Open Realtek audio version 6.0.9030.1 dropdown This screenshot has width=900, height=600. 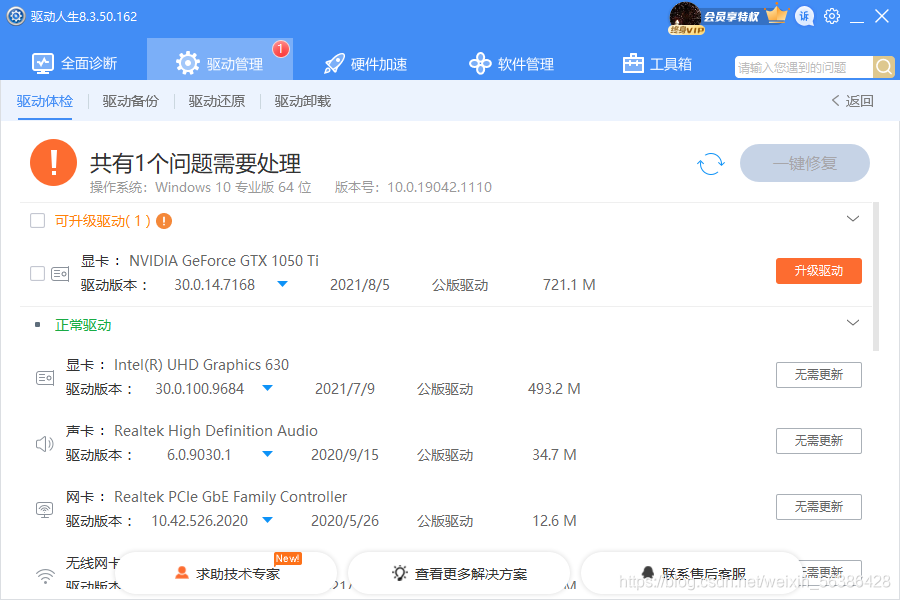click(x=267, y=454)
